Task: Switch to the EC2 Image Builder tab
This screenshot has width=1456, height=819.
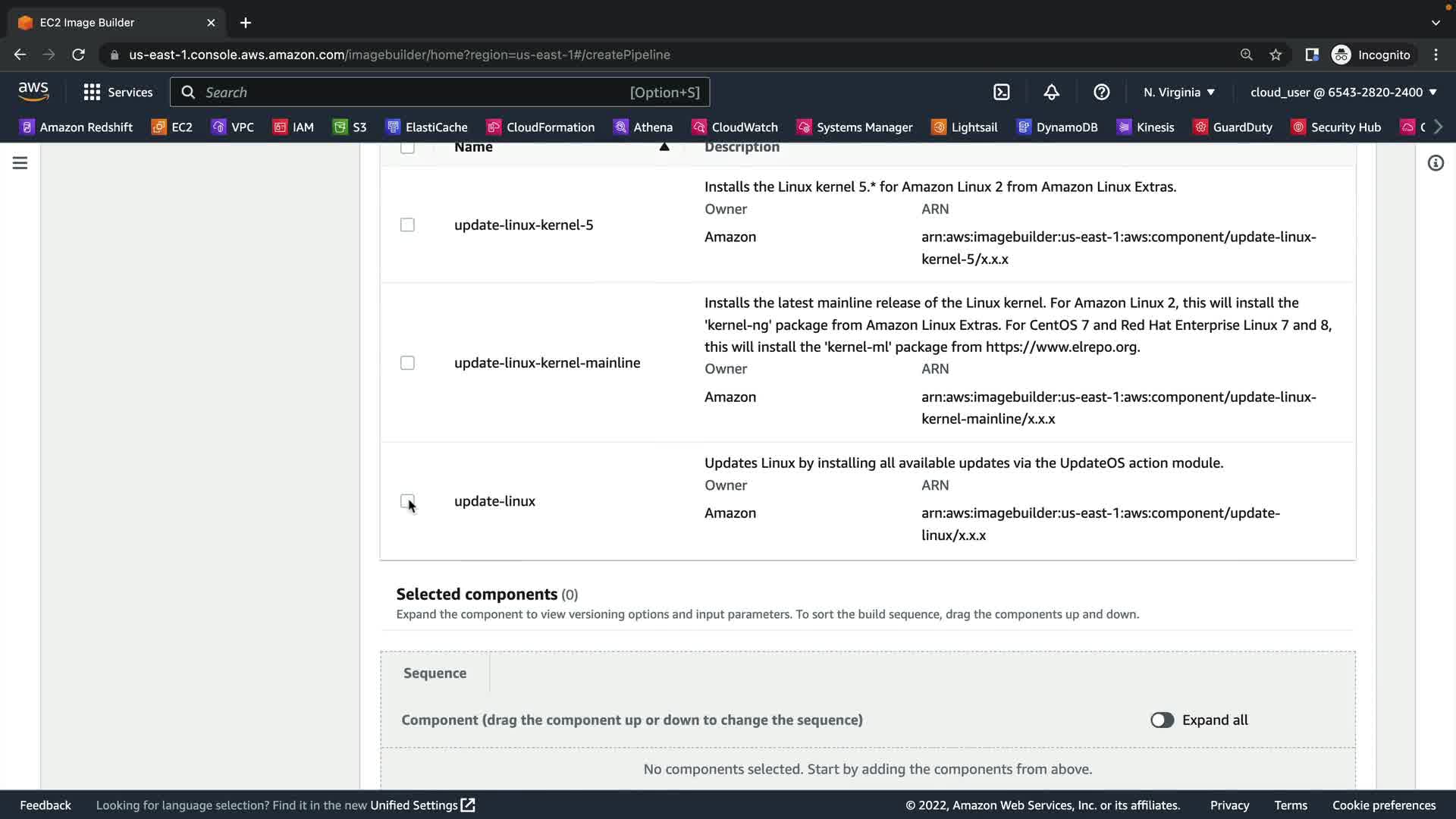Action: pyautogui.click(x=114, y=23)
